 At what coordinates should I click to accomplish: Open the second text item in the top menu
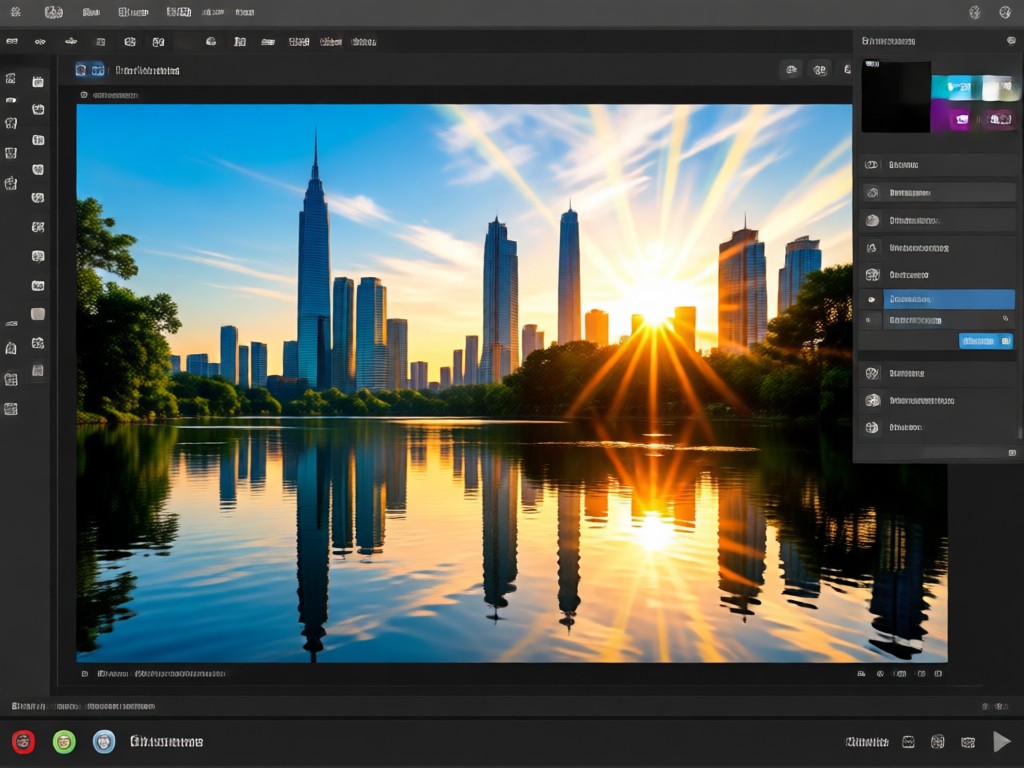[133, 12]
